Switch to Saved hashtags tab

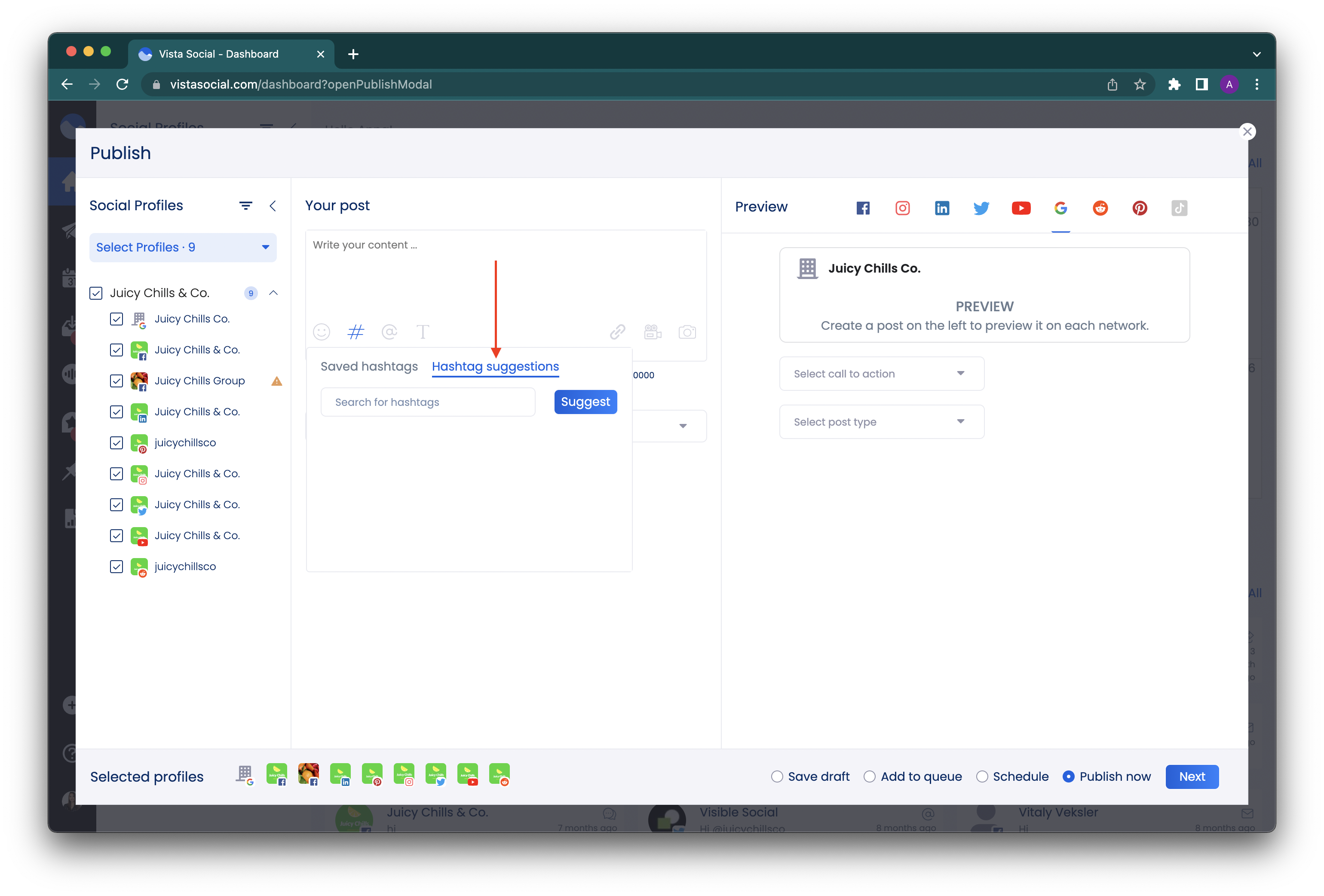(369, 366)
